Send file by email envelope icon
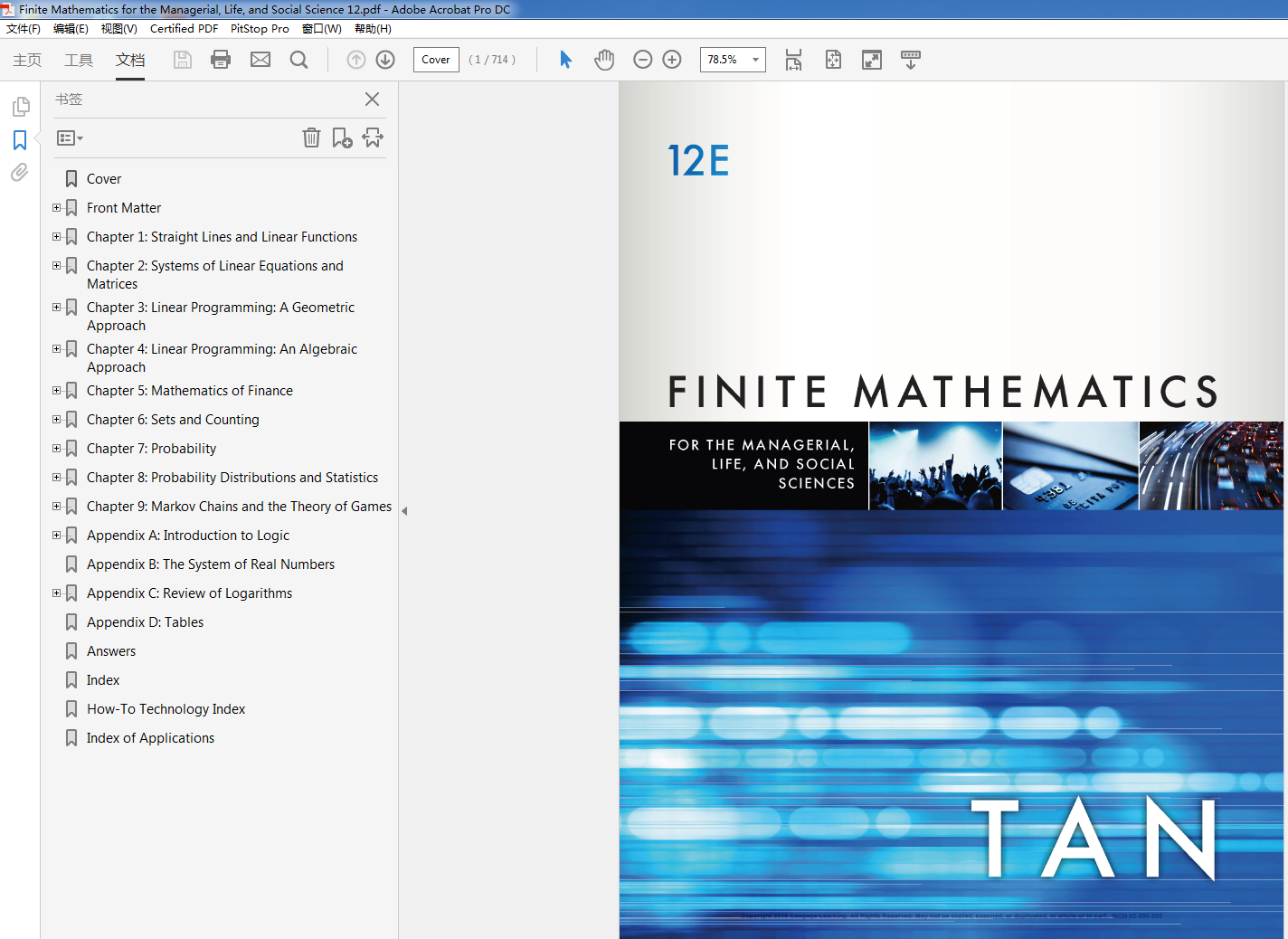1288x939 pixels. 260,60
